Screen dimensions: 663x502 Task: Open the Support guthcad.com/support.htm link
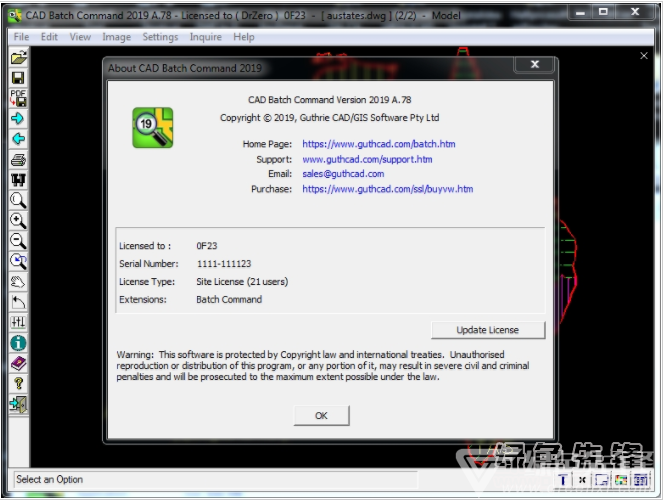tap(367, 159)
